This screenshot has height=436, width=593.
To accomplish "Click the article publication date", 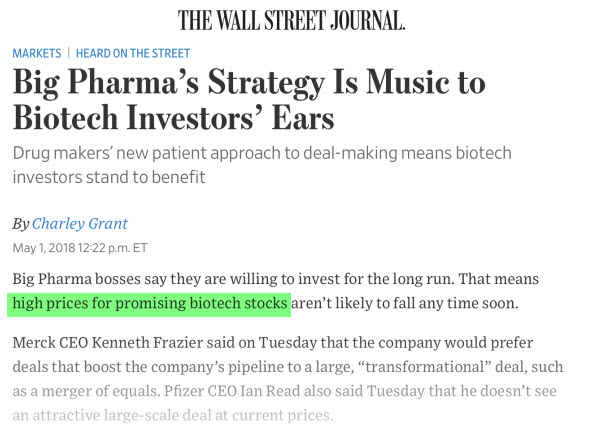I will tap(80, 248).
